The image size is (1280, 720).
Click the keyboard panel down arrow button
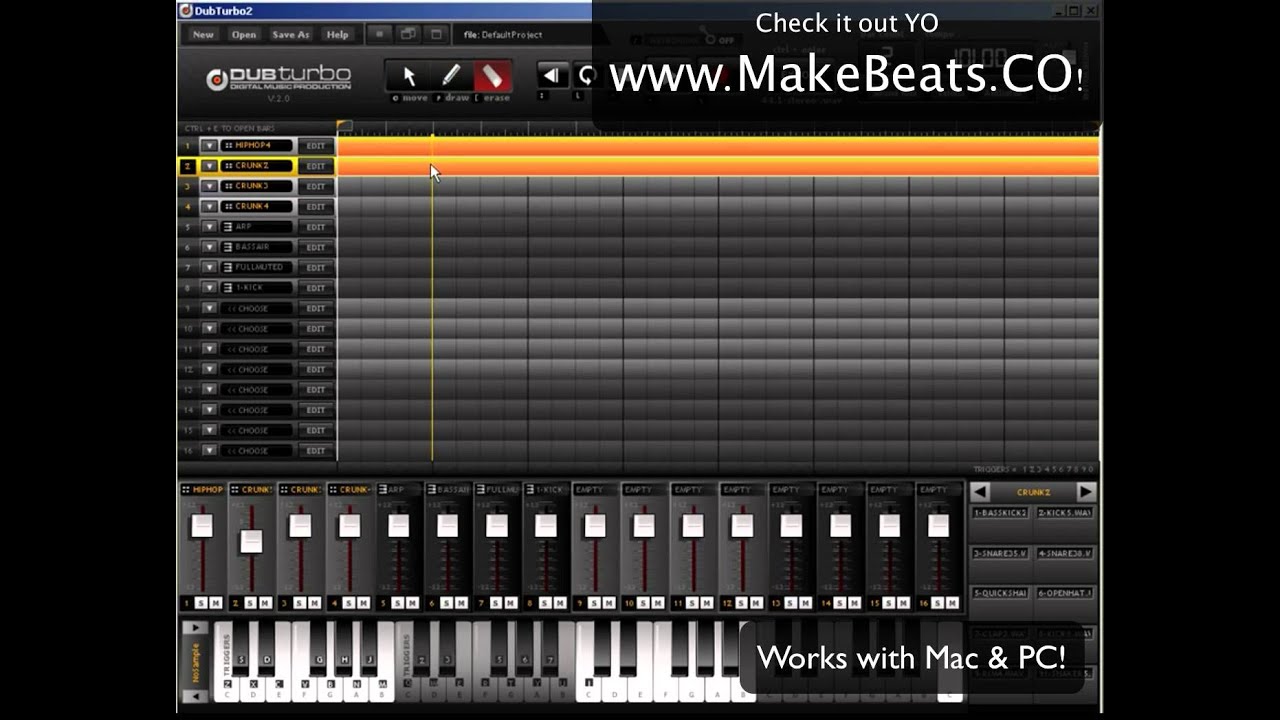tap(196, 695)
